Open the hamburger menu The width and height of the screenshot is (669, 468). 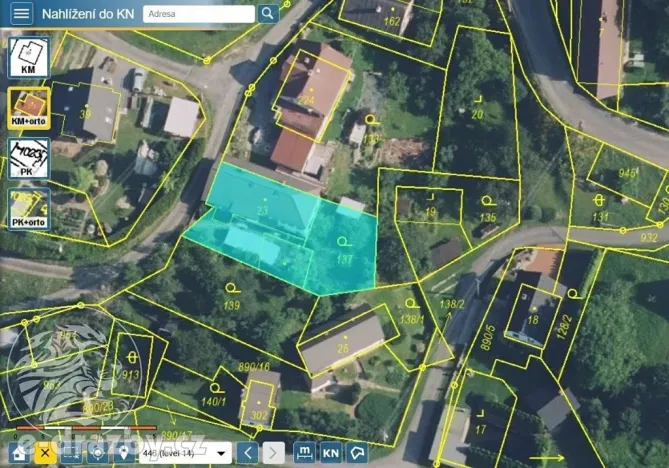coord(21,14)
